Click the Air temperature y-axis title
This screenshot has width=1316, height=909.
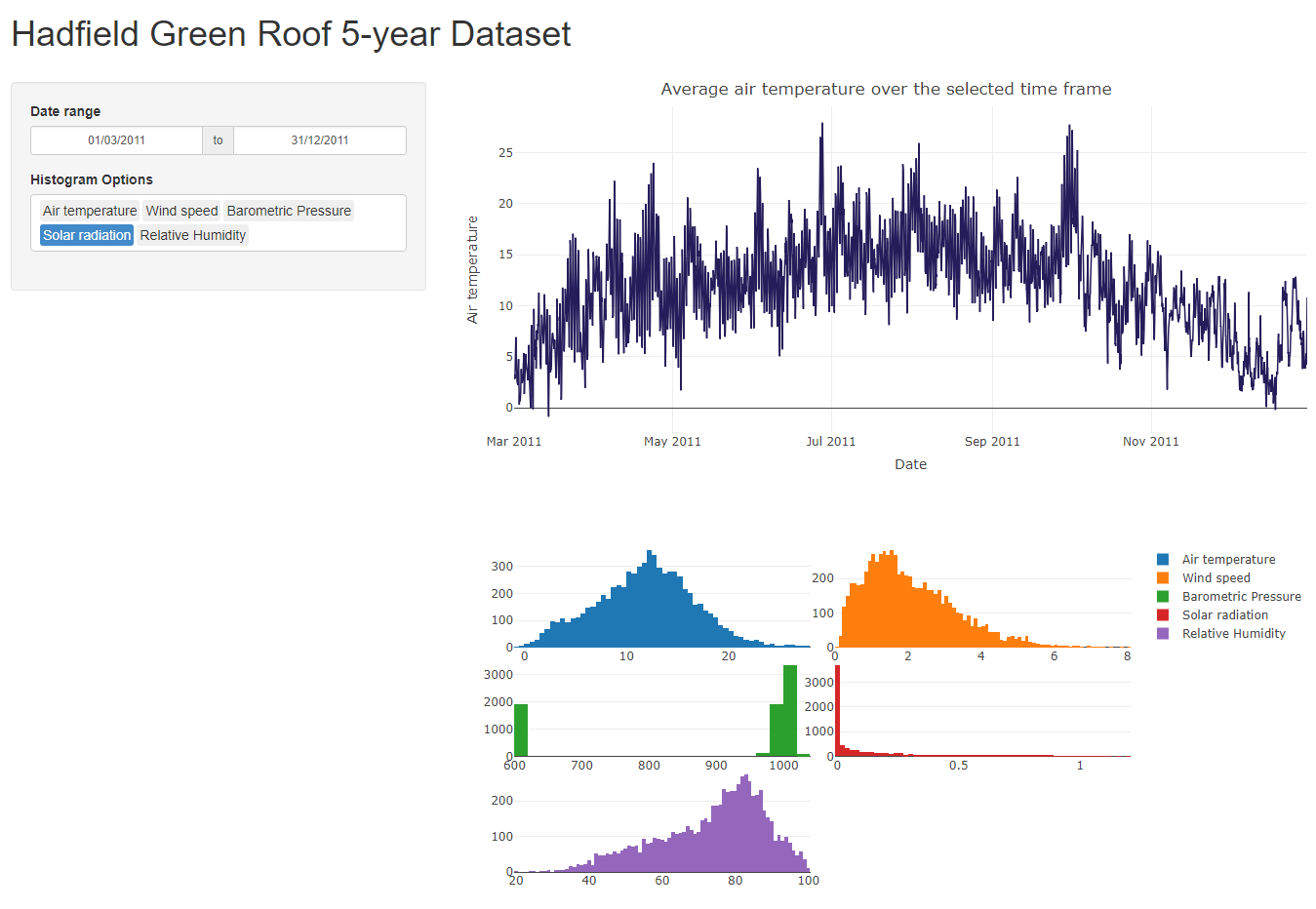point(472,270)
